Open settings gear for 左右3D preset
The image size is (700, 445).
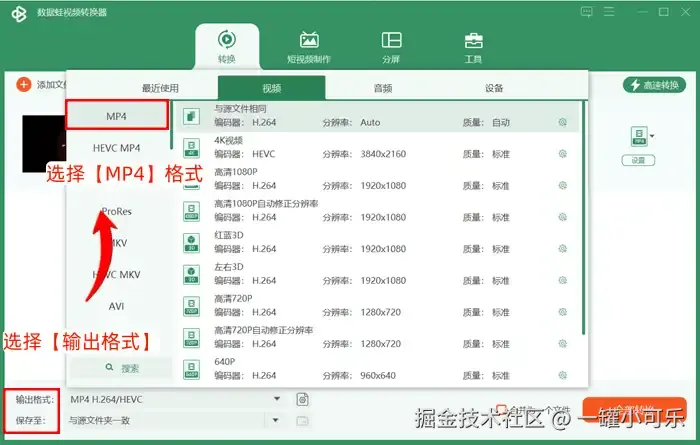(x=562, y=280)
